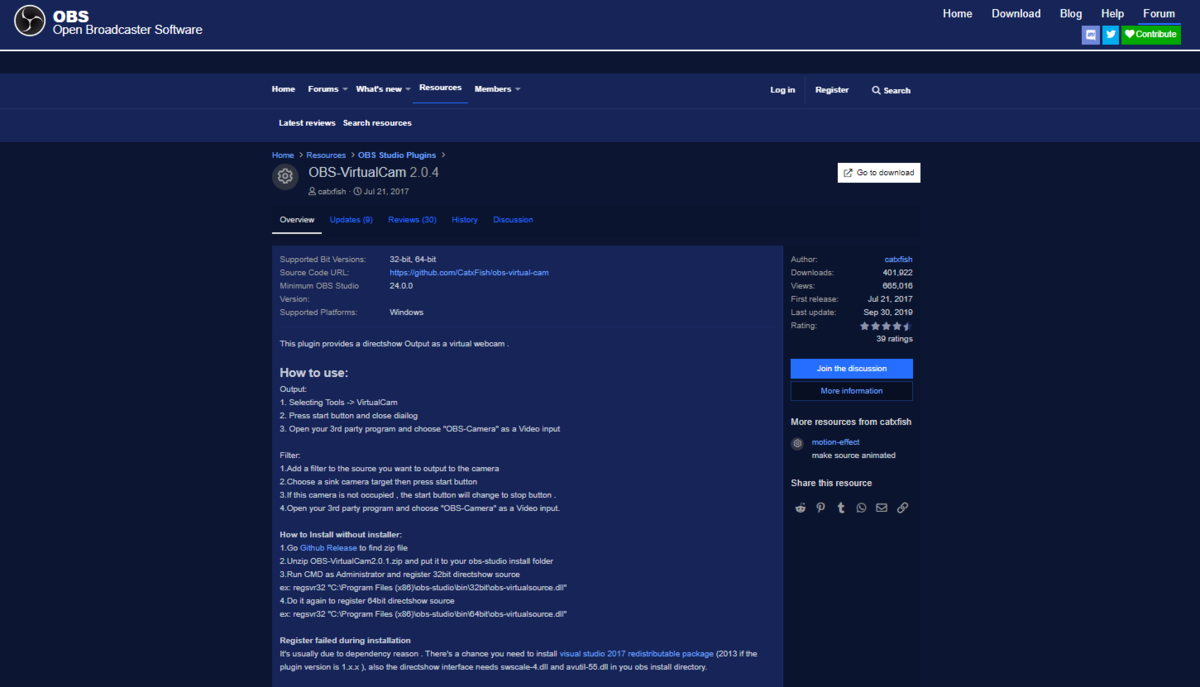Select Resources in forum navigation bar
The width and height of the screenshot is (1200, 687).
(440, 88)
